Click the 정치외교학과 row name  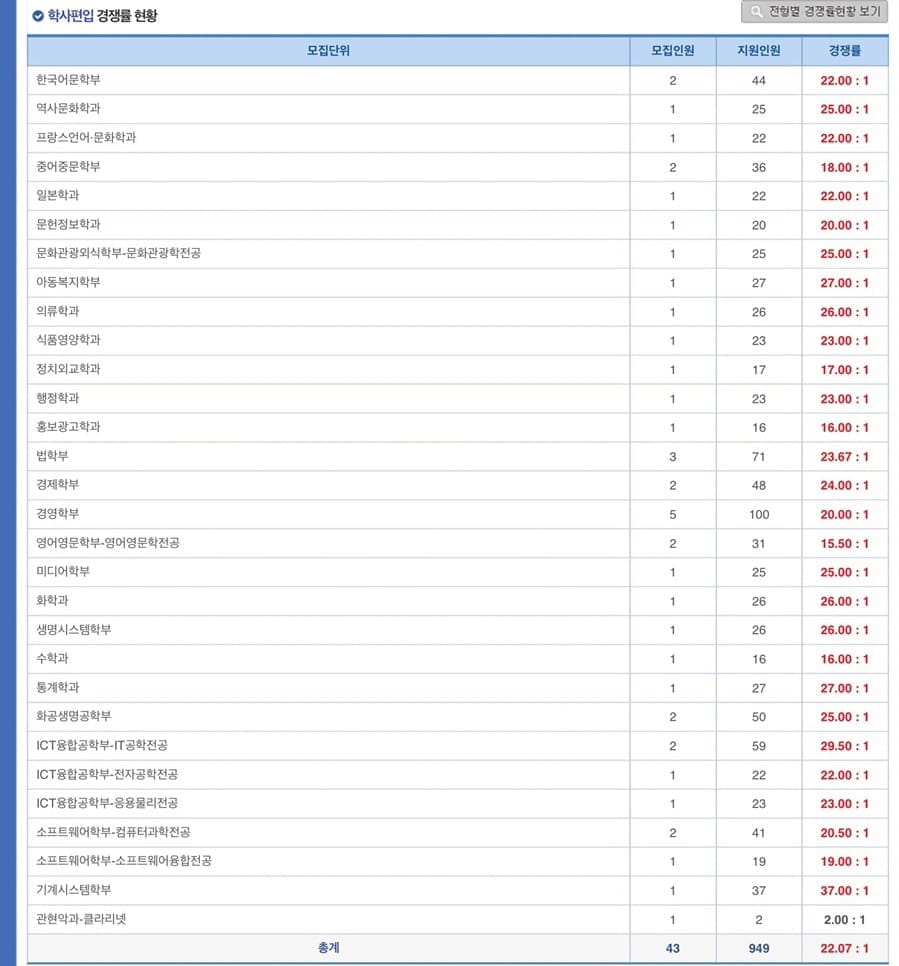68,369
